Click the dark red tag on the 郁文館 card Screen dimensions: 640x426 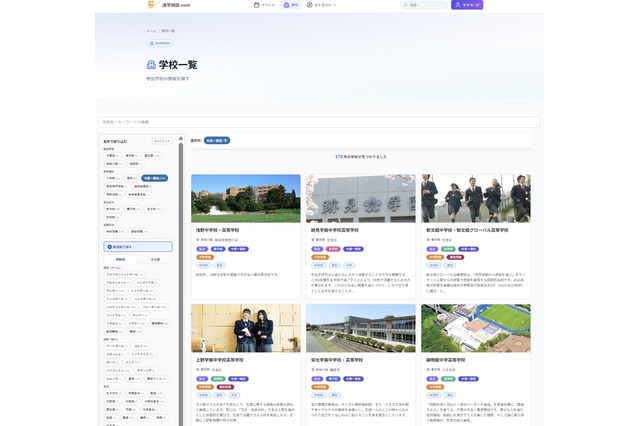[x=455, y=257]
